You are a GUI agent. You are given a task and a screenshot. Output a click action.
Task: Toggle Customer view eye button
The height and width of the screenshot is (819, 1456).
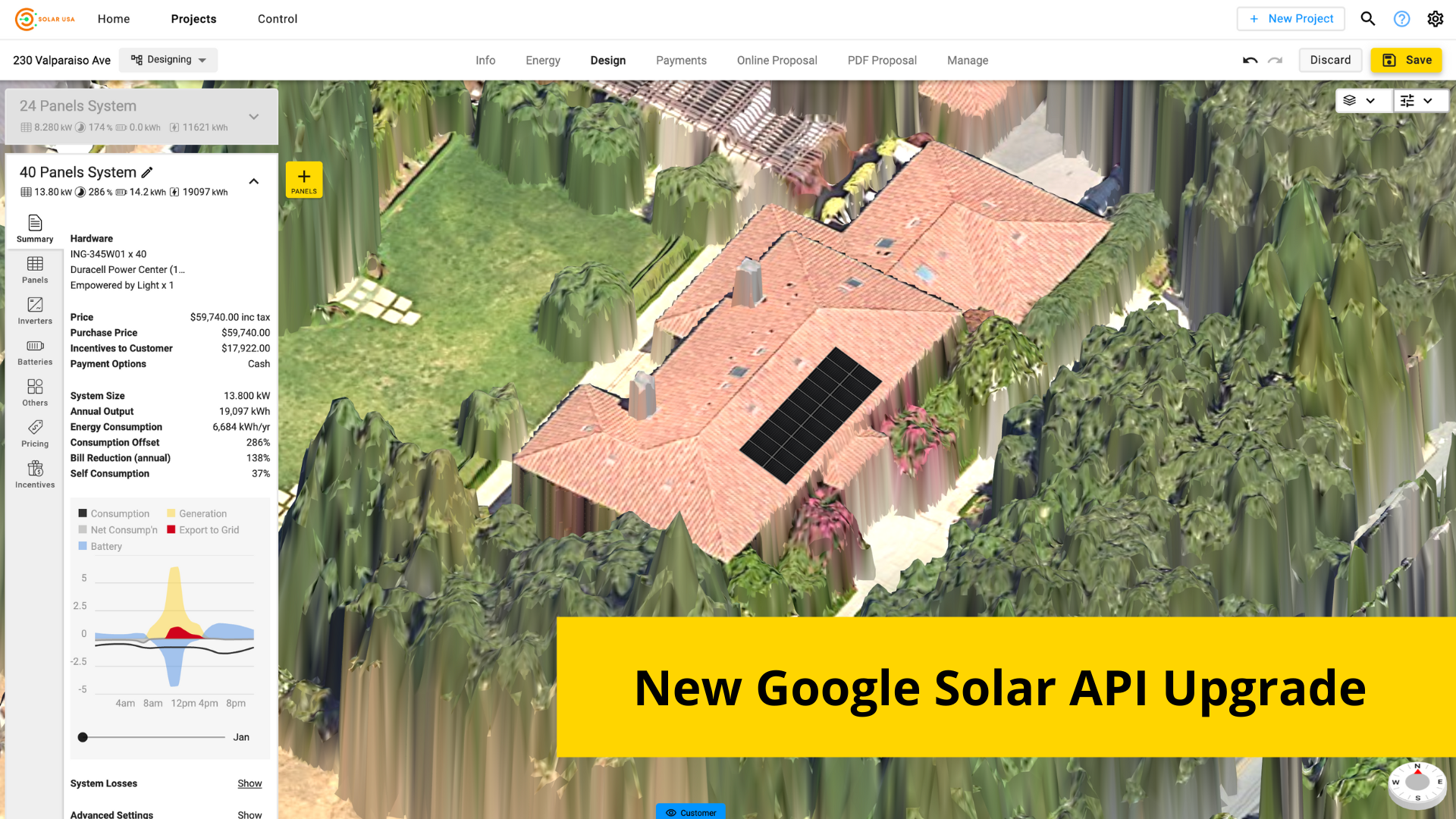[x=691, y=812]
